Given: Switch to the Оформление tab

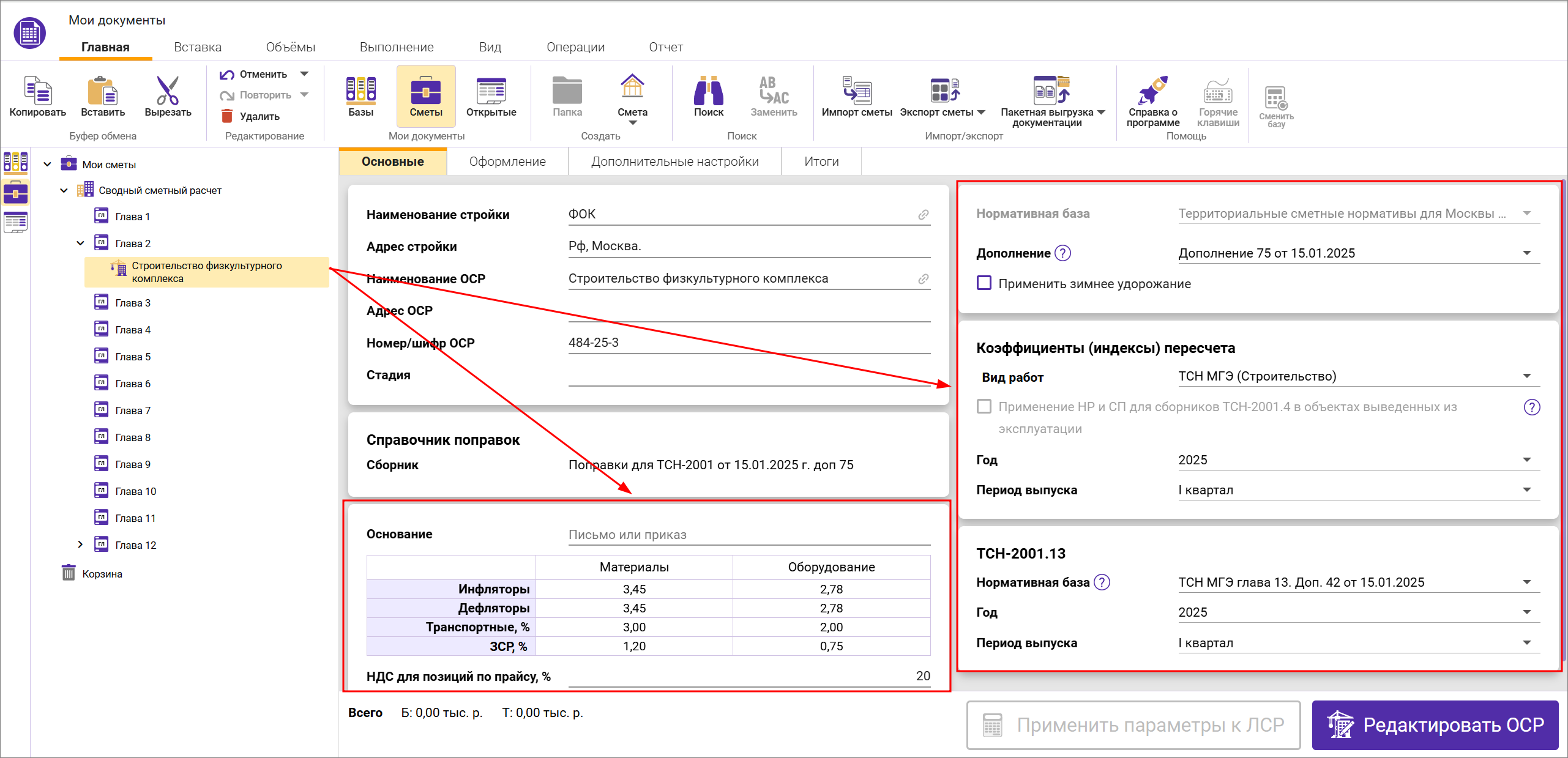Looking at the screenshot, I should (x=507, y=162).
